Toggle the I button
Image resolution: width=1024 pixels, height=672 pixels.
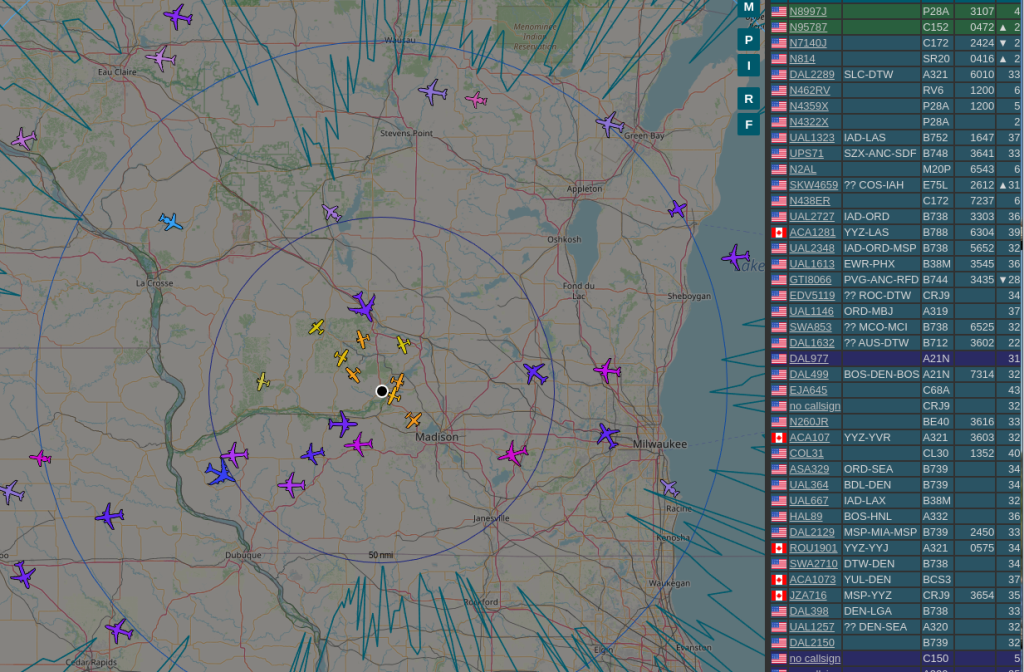click(748, 65)
